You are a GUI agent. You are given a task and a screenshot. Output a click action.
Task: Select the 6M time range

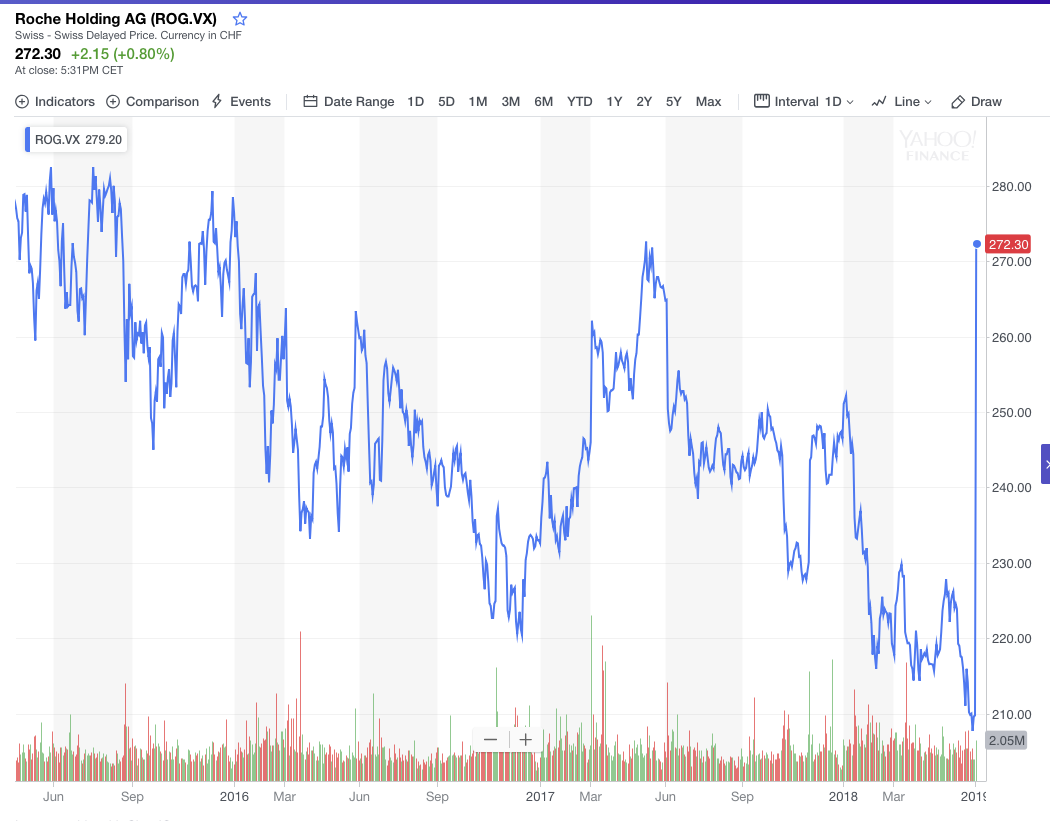pos(543,102)
